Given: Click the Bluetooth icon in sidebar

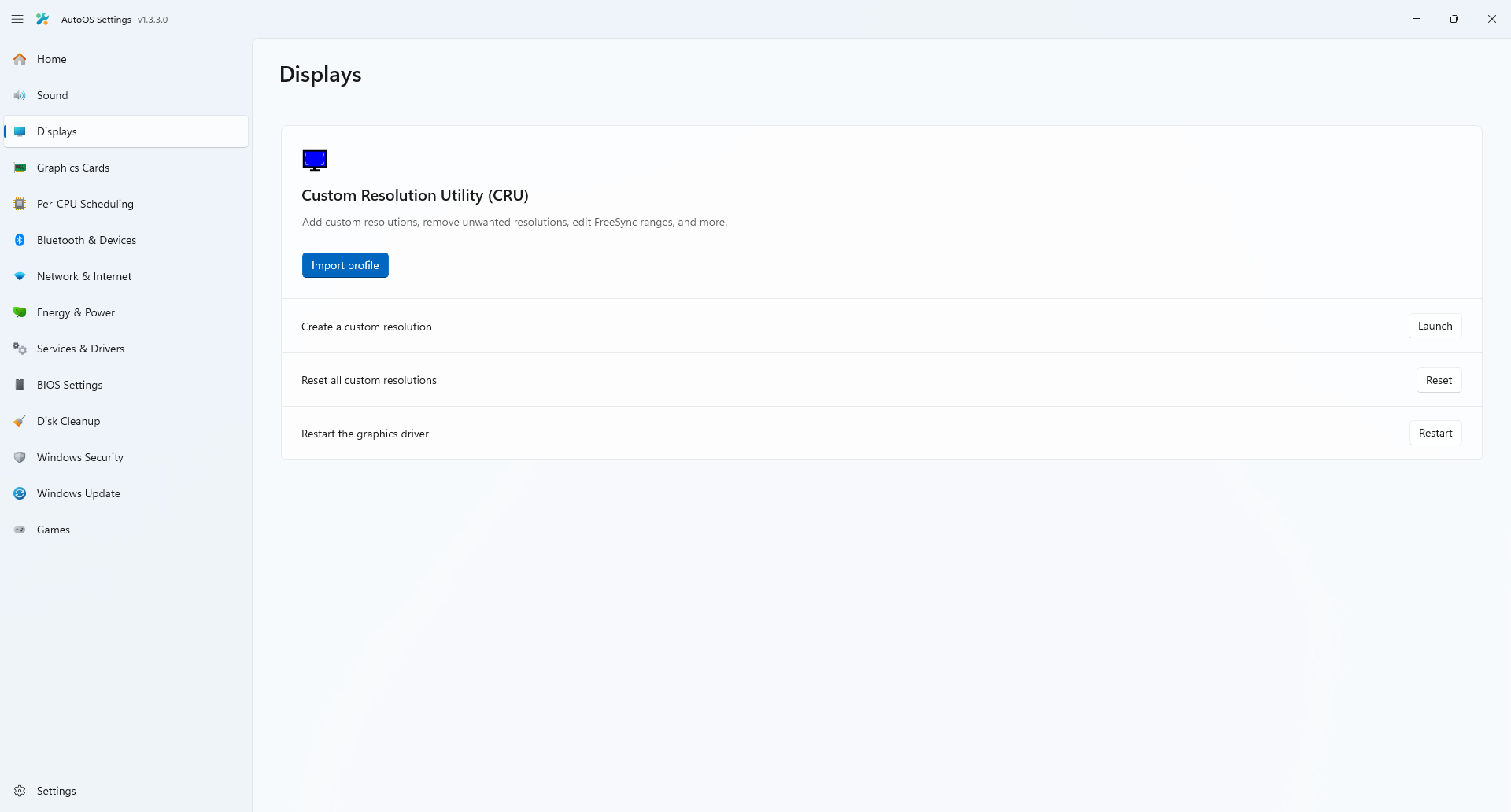Looking at the screenshot, I should click(20, 240).
